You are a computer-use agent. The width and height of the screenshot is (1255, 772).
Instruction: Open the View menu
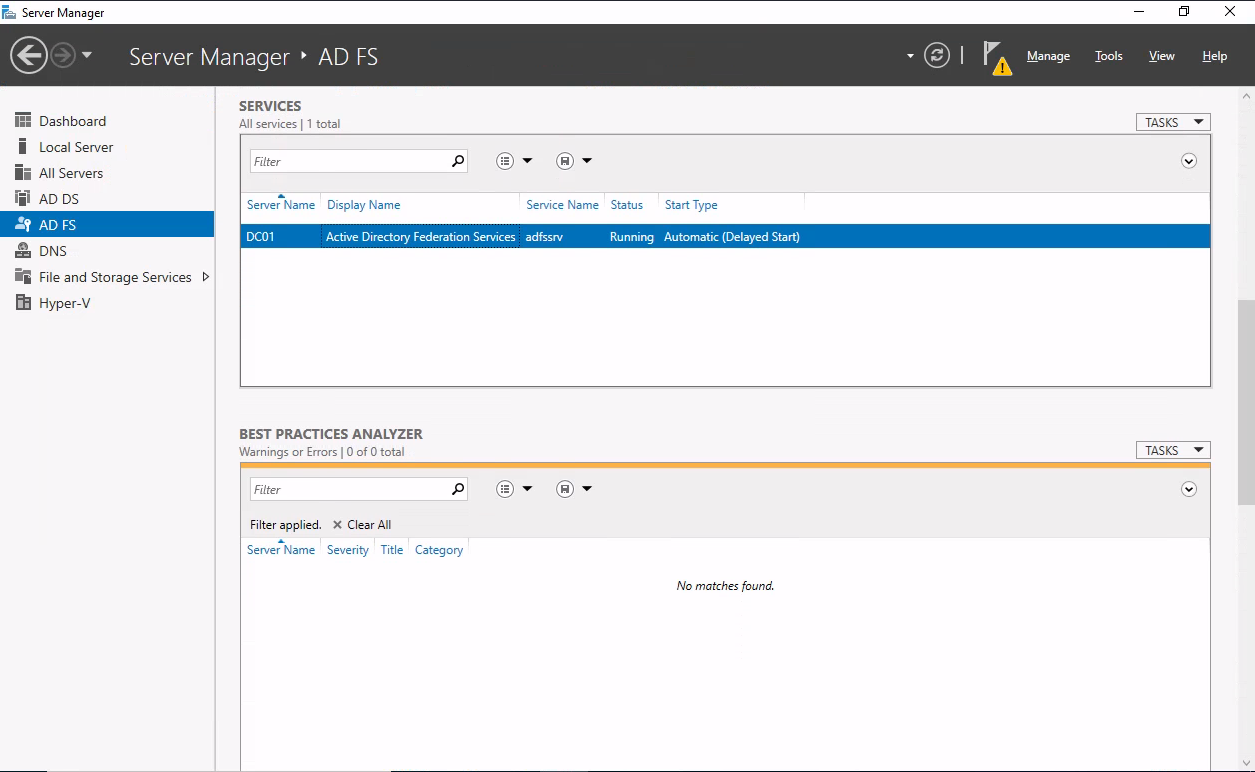tap(1161, 56)
